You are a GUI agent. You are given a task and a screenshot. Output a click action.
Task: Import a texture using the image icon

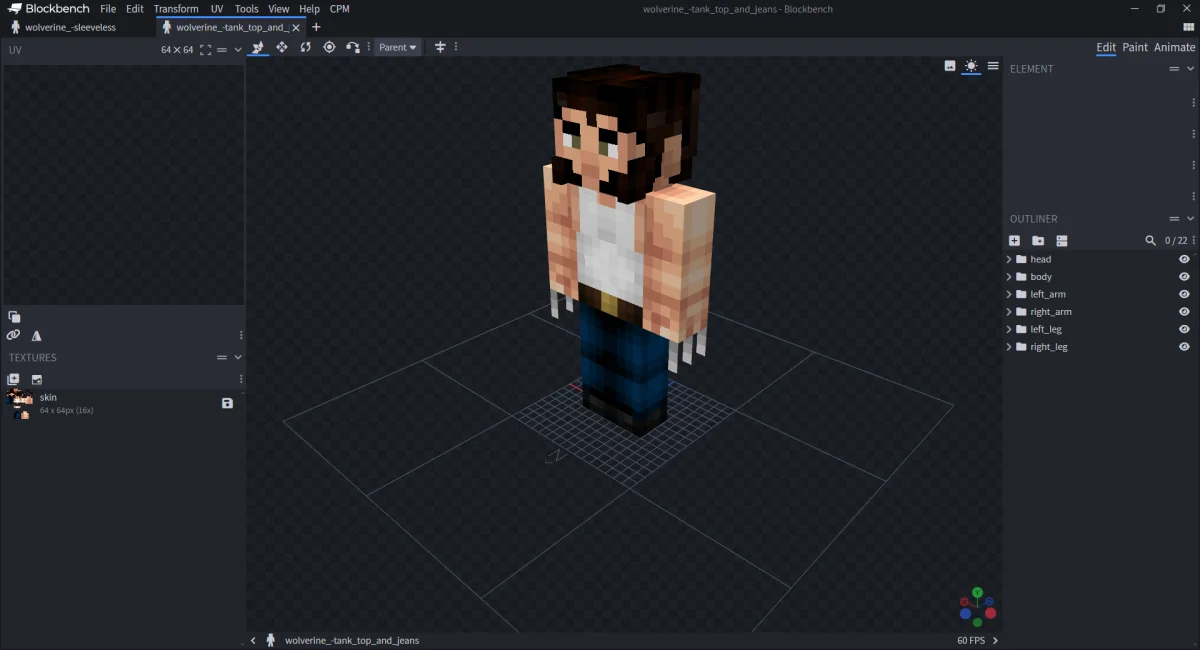click(37, 379)
